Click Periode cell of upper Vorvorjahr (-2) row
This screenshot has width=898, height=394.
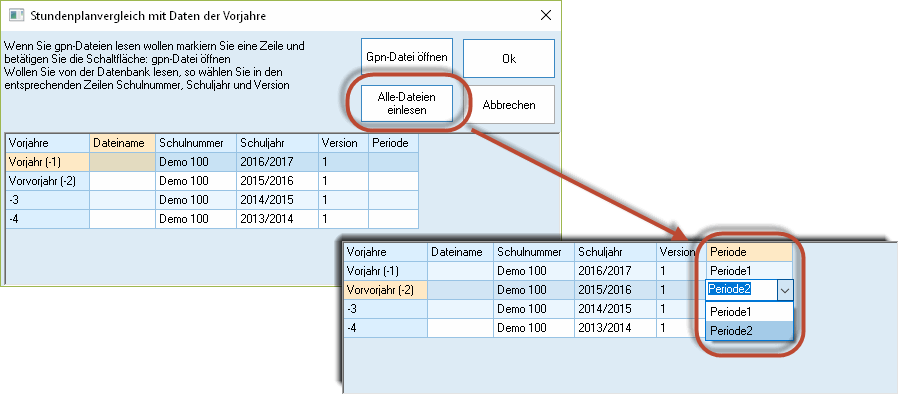(x=393, y=181)
